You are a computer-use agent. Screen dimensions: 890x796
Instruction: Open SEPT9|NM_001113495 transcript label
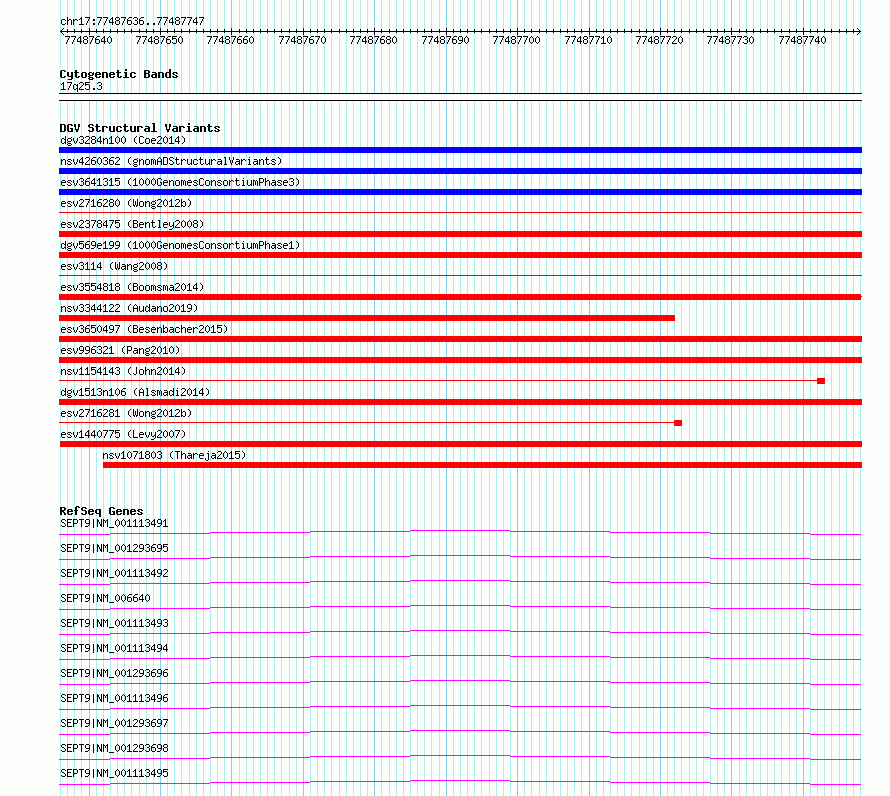pyautogui.click(x=114, y=773)
